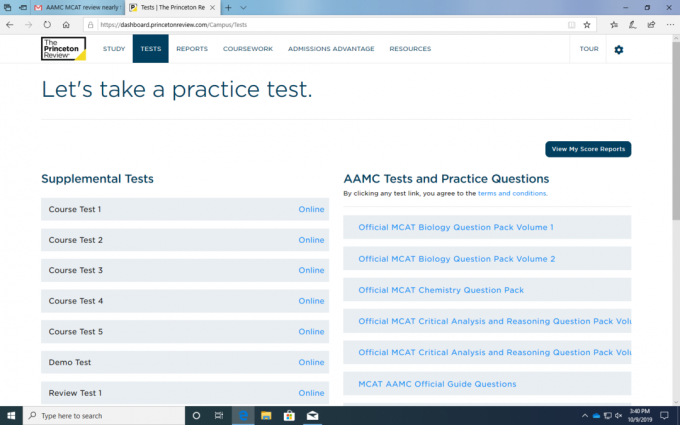Open MCAT AAMC Official Guide Questions
The height and width of the screenshot is (425, 680).
pos(437,384)
